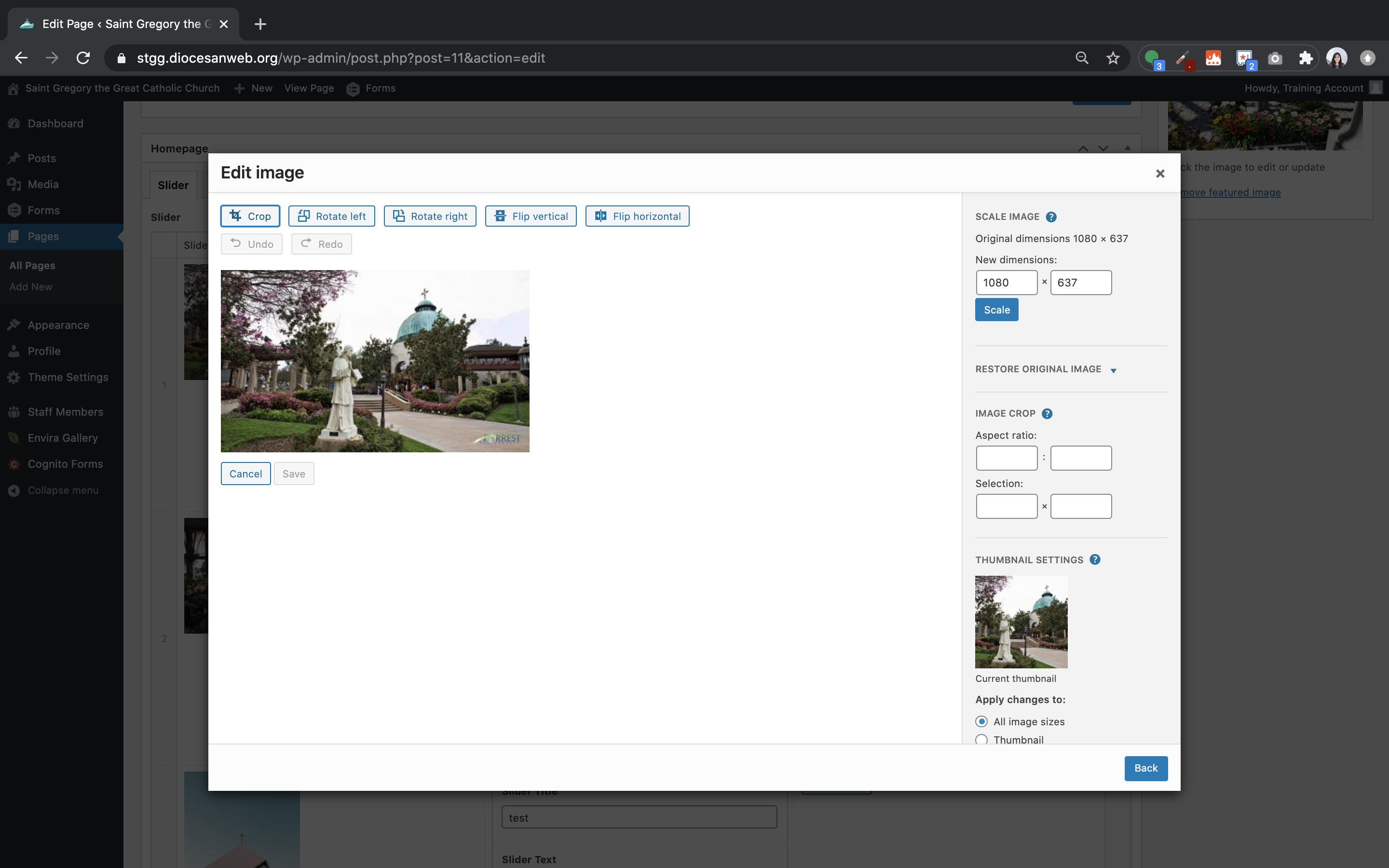Open Appearance in the sidebar menu

pos(58,325)
